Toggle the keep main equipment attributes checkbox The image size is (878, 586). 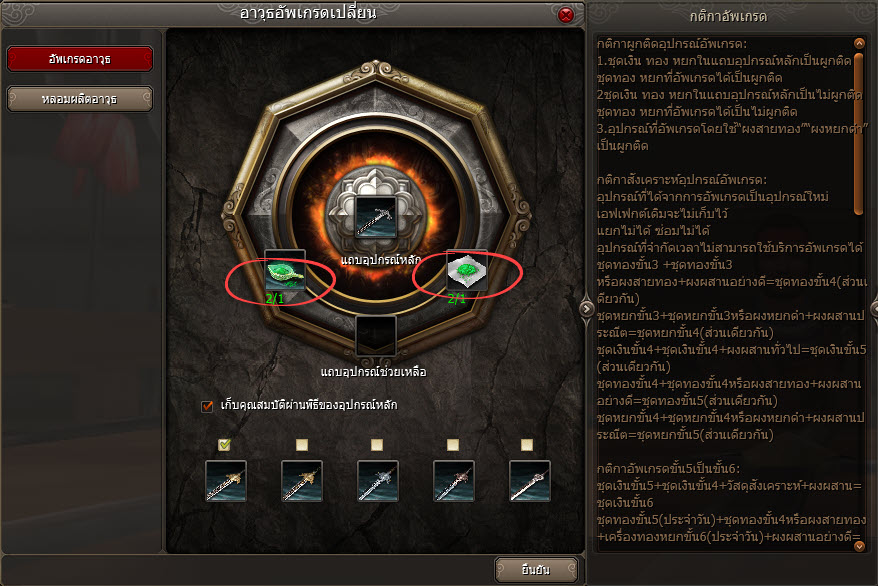pyautogui.click(x=207, y=406)
